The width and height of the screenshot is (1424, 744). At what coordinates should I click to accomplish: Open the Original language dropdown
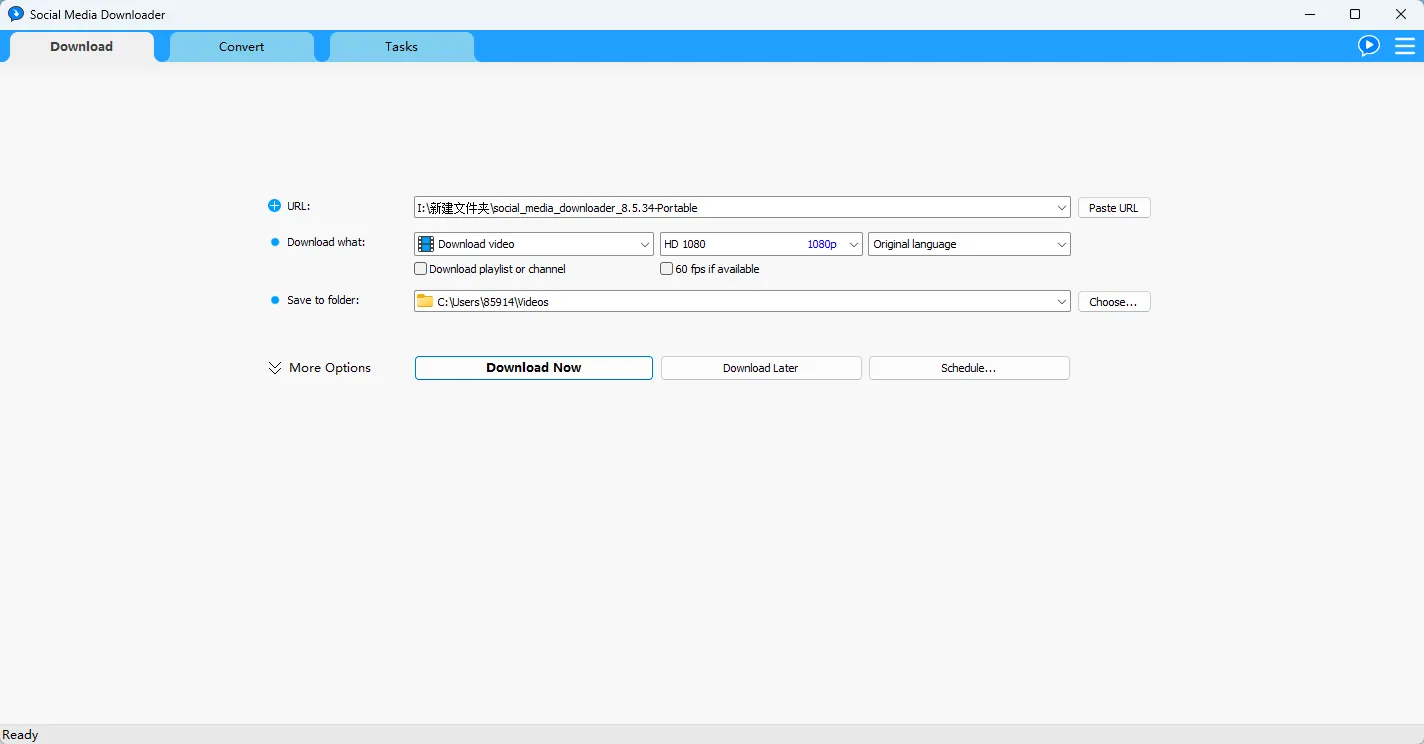pos(969,244)
